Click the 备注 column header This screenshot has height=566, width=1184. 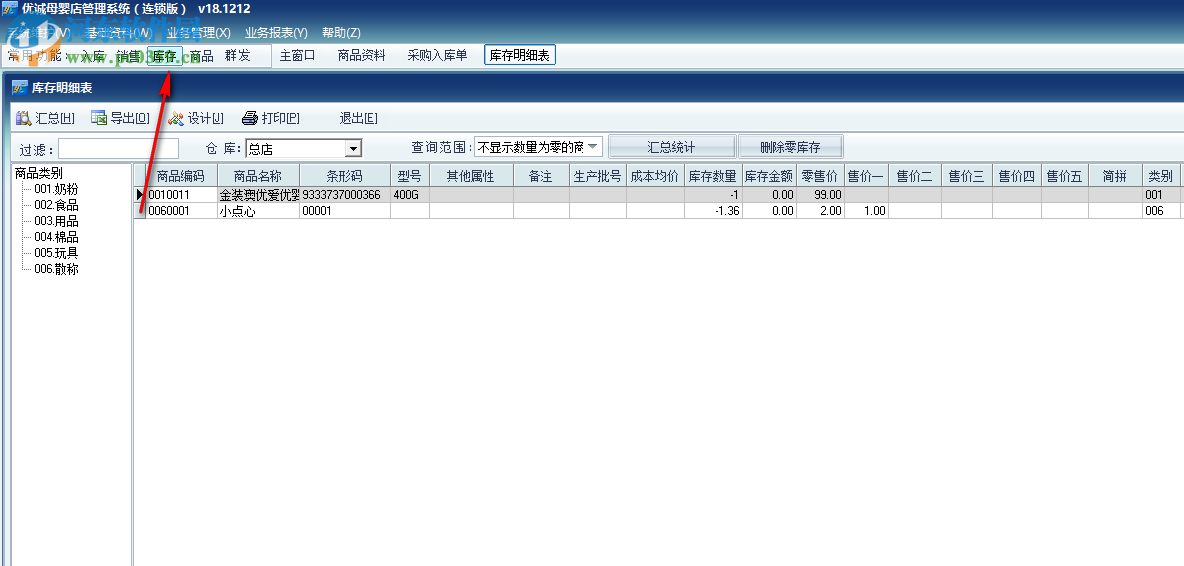click(x=541, y=176)
